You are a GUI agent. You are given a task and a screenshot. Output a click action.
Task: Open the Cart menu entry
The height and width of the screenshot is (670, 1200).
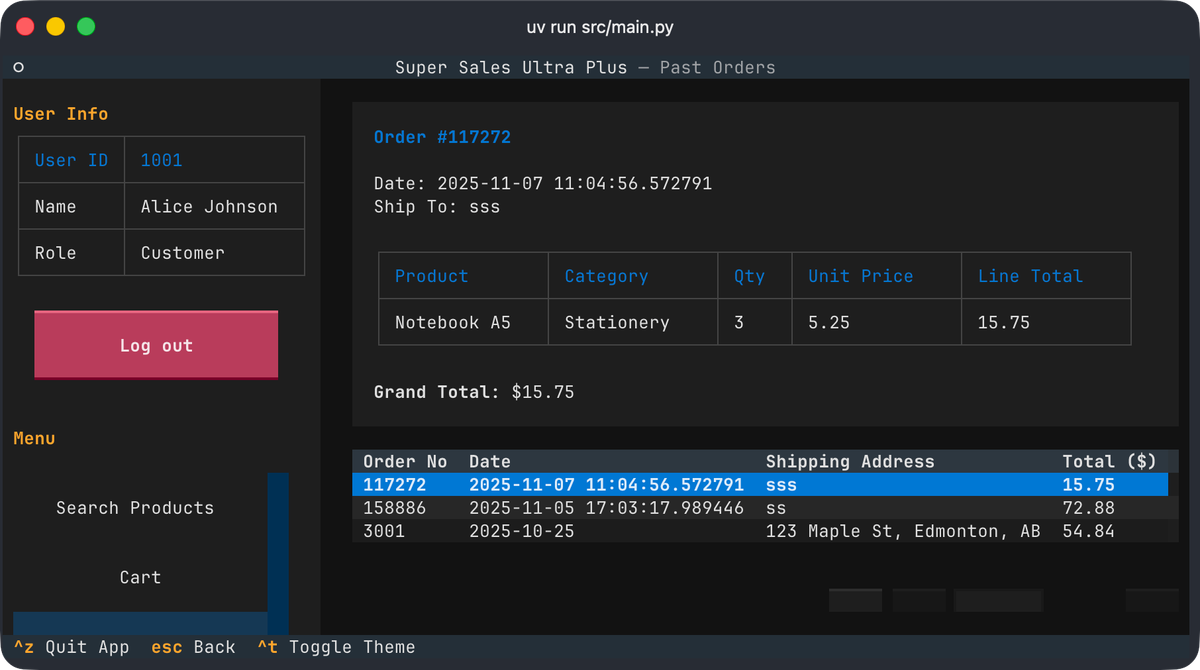coord(140,577)
